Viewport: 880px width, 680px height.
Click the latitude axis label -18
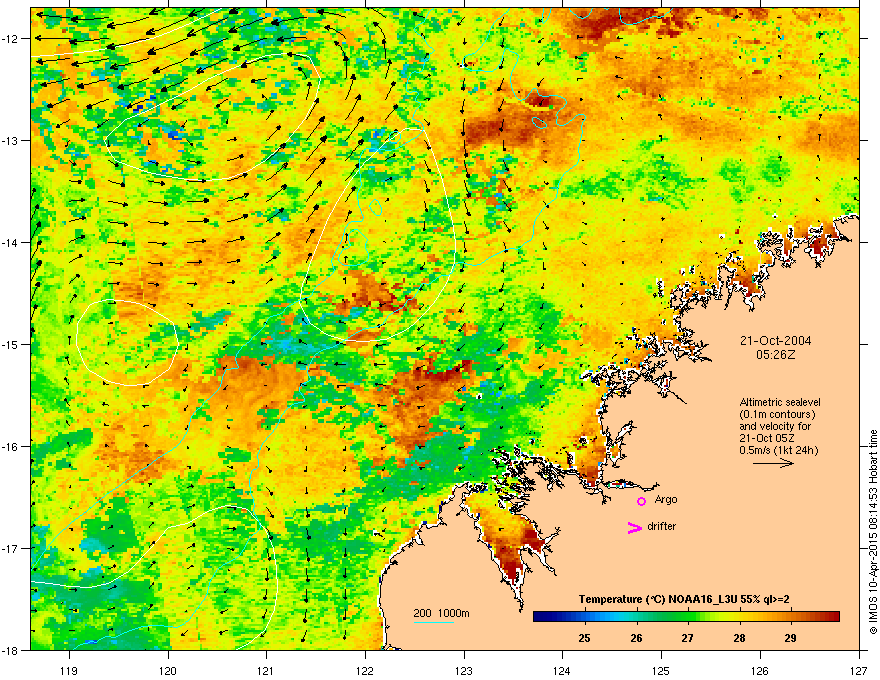(10, 650)
